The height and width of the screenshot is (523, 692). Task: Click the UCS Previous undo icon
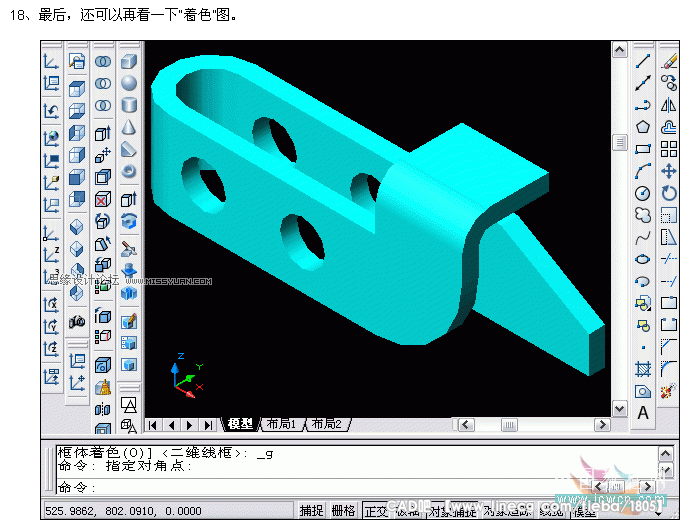click(x=51, y=111)
